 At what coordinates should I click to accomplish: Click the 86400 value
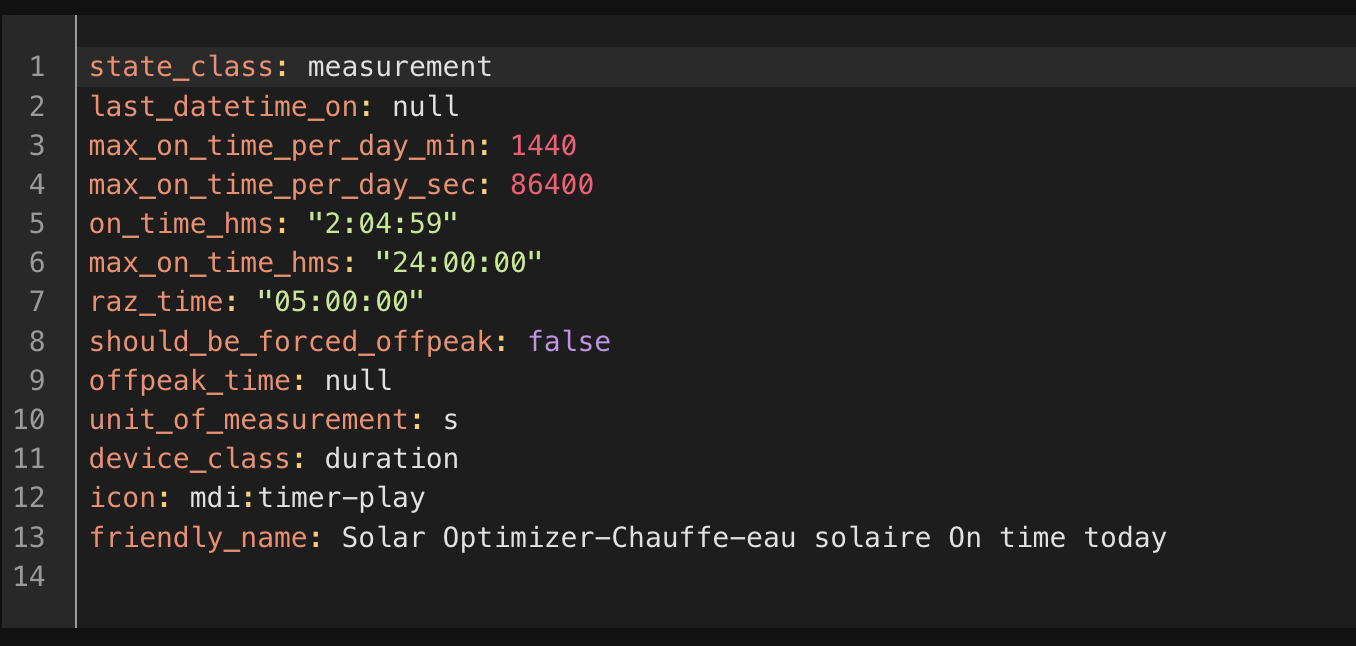552,185
